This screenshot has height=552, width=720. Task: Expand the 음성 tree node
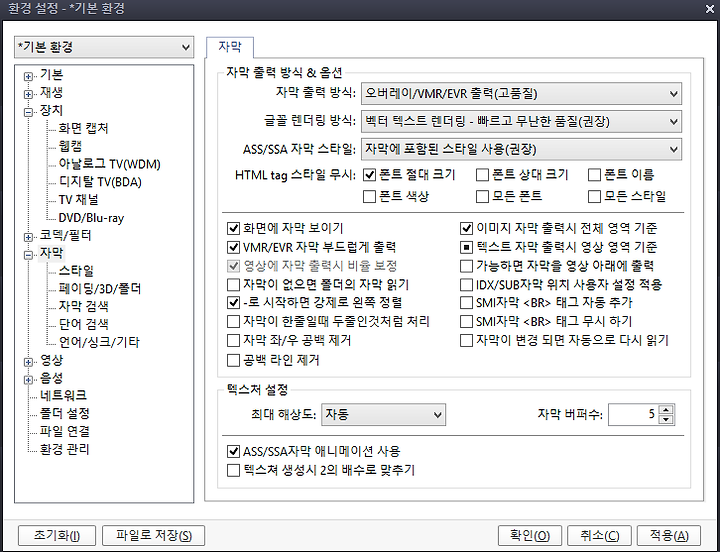(28, 380)
